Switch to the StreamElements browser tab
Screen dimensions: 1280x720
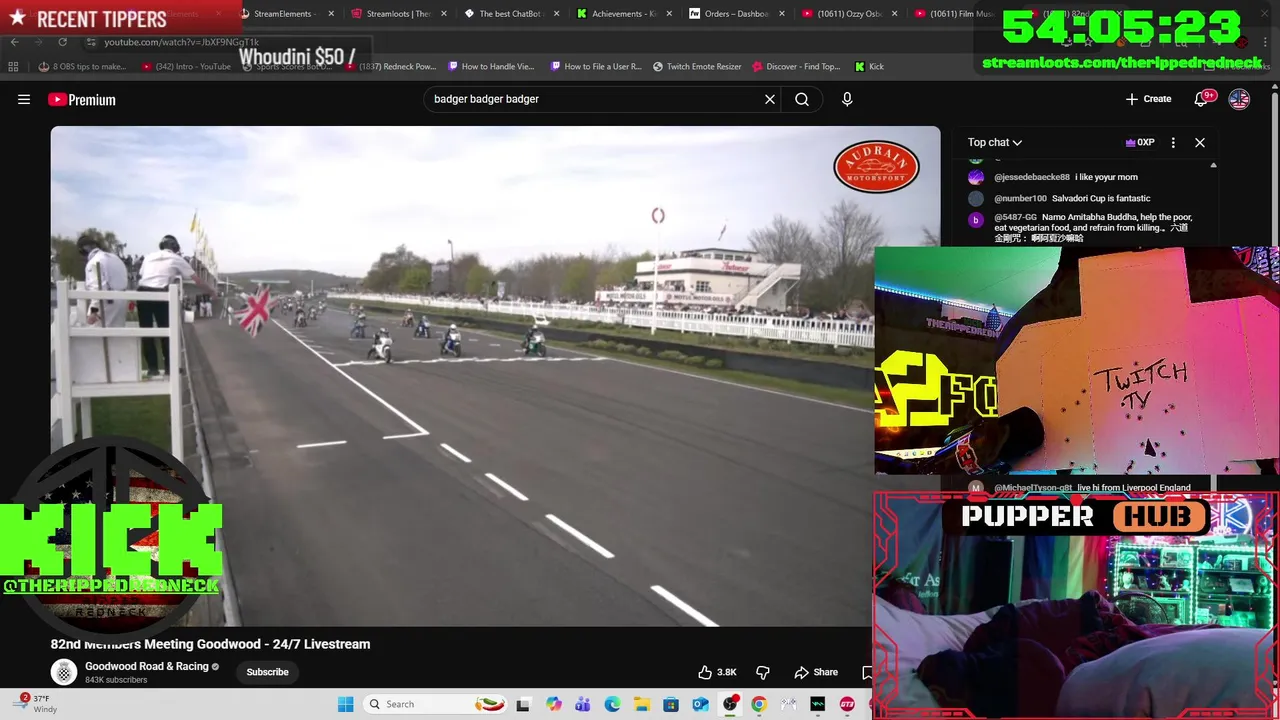click(x=285, y=14)
